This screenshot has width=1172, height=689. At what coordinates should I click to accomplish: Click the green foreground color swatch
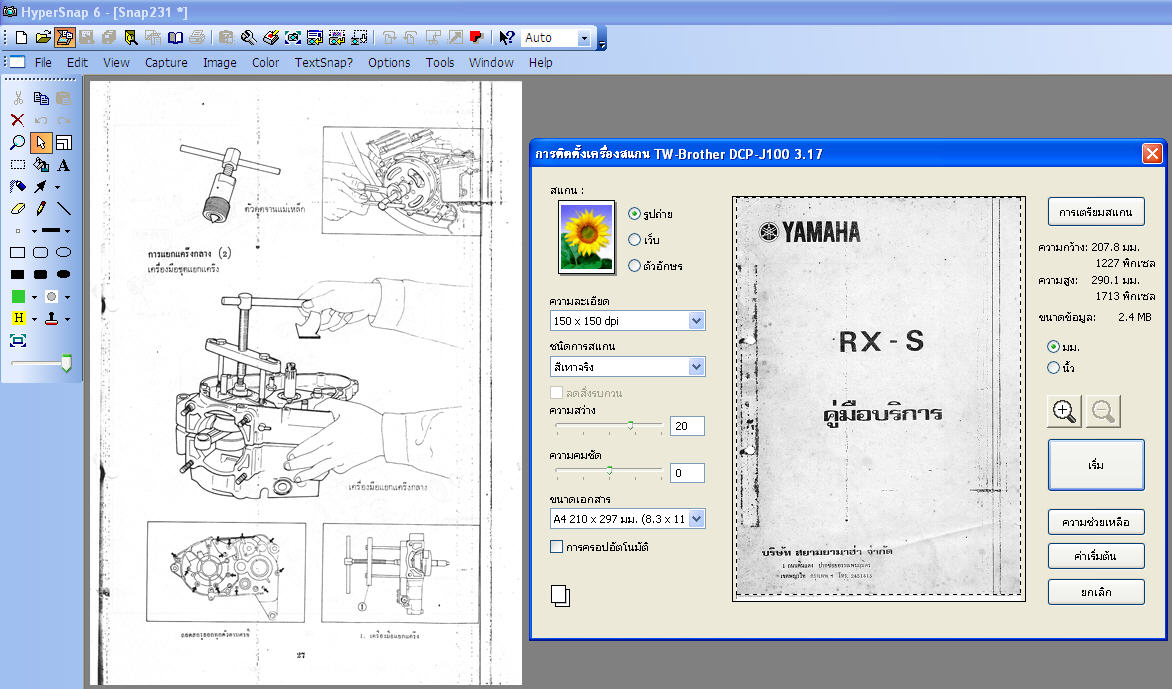[19, 297]
